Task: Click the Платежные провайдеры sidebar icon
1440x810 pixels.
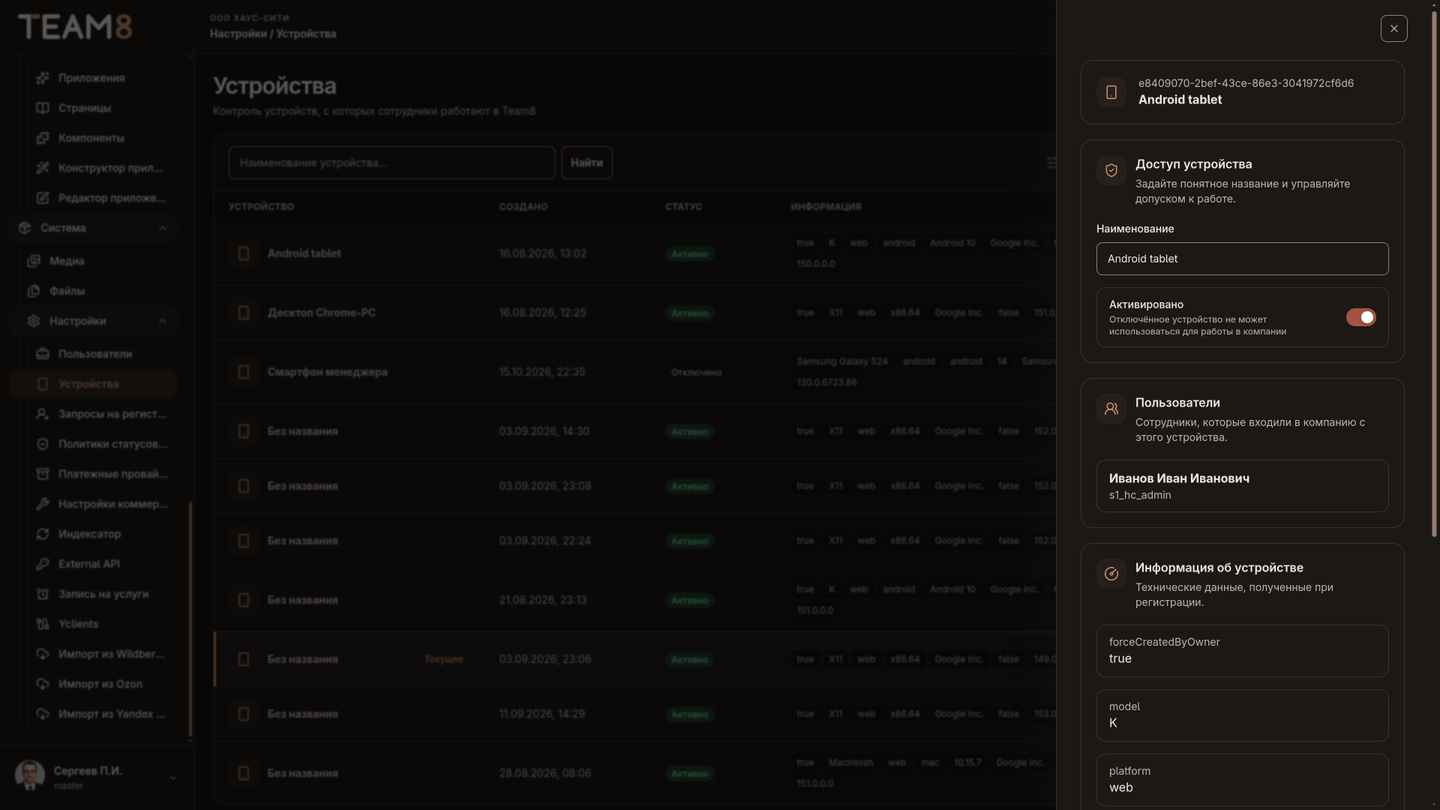Action: 42,474
